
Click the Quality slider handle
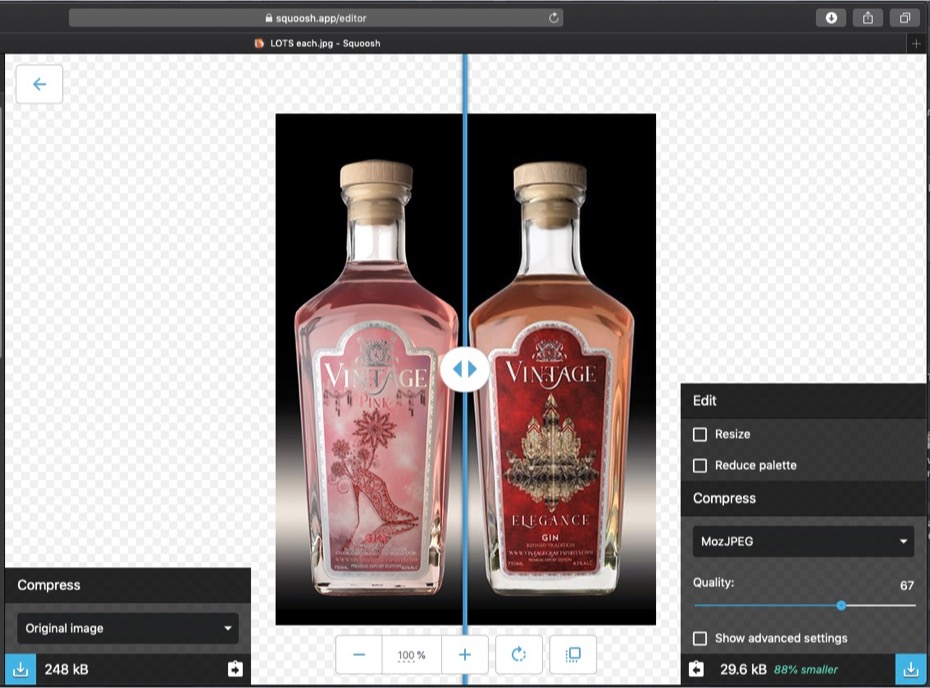coord(841,605)
